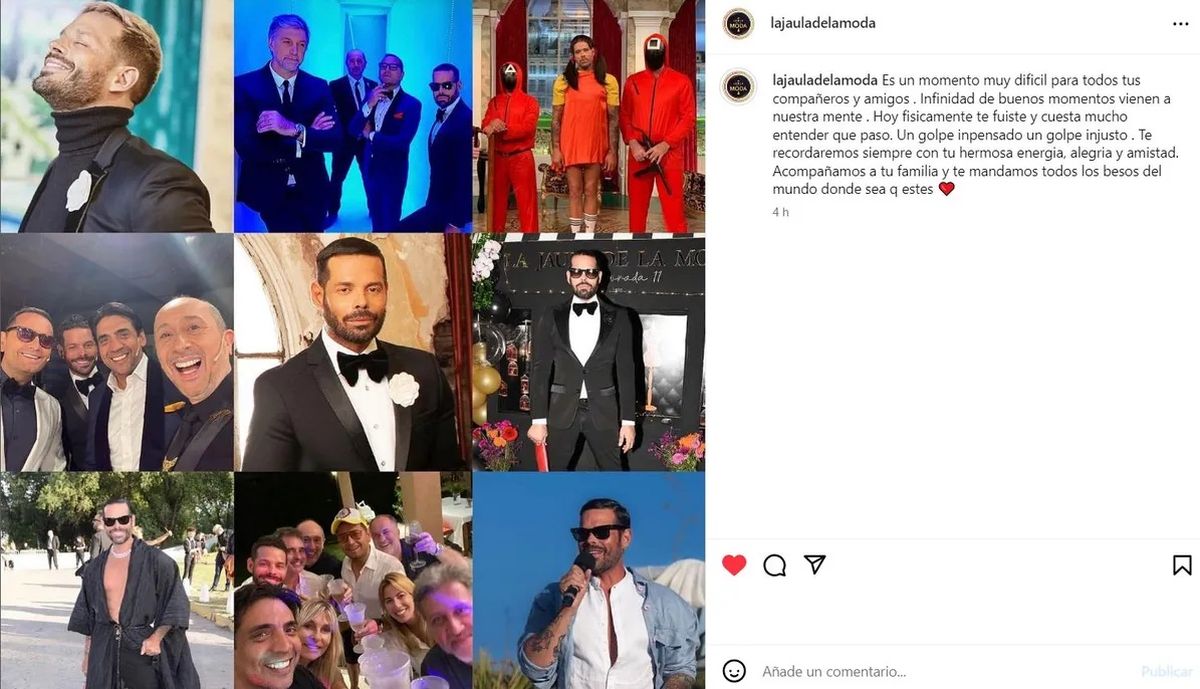Click the Publicar button

(x=1167, y=672)
